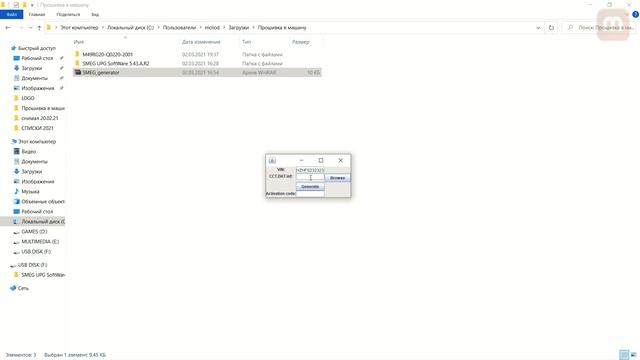The image size is (640, 360).
Task: Open pinned Документы under quick access
Action: tap(34, 78)
